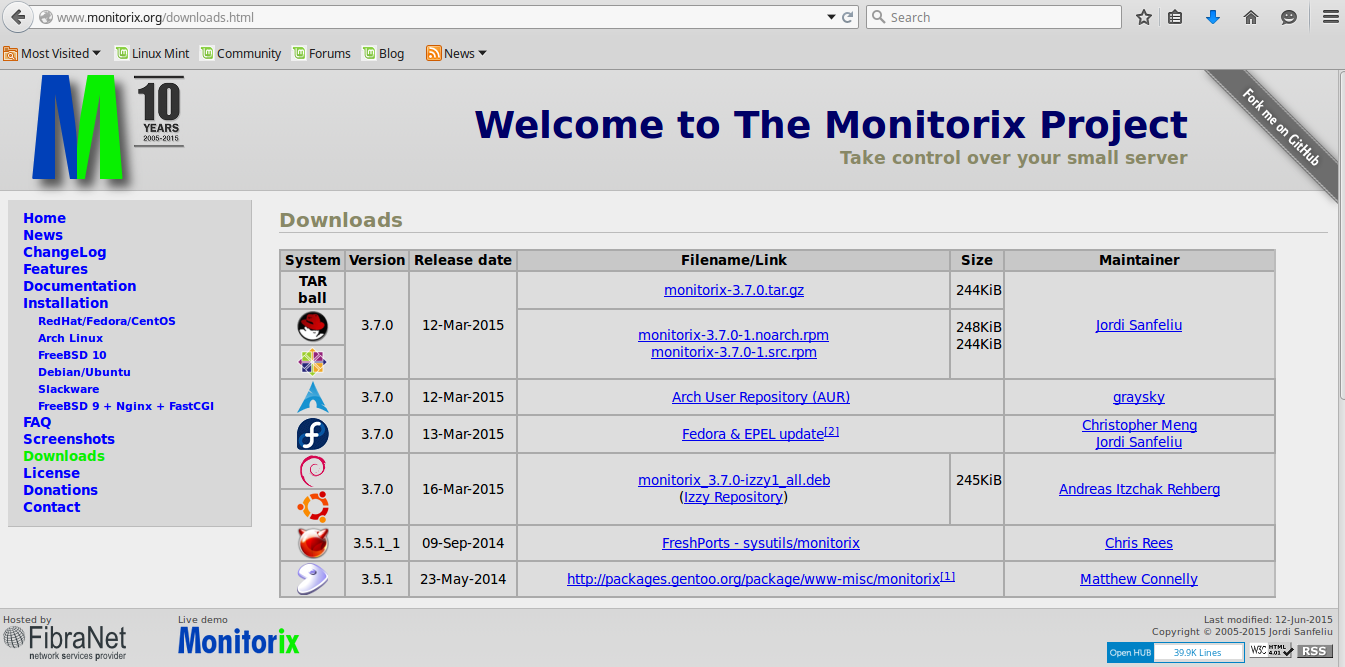Open Arch User Repository (AUR) link

(761, 397)
